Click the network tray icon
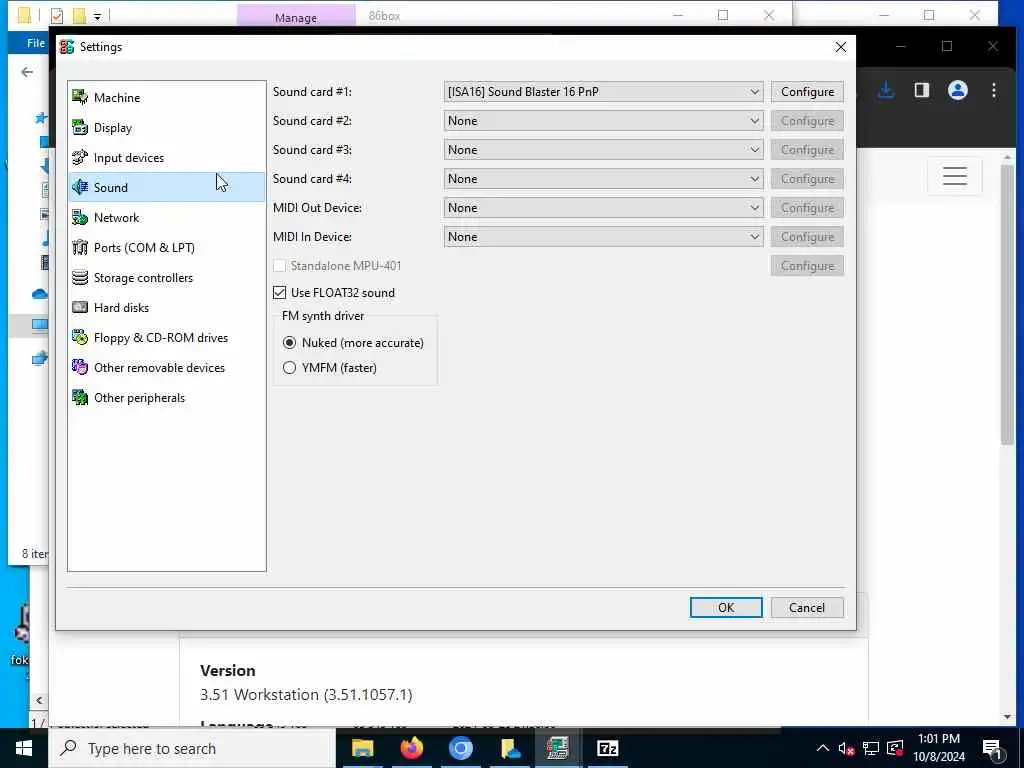 tap(871, 748)
